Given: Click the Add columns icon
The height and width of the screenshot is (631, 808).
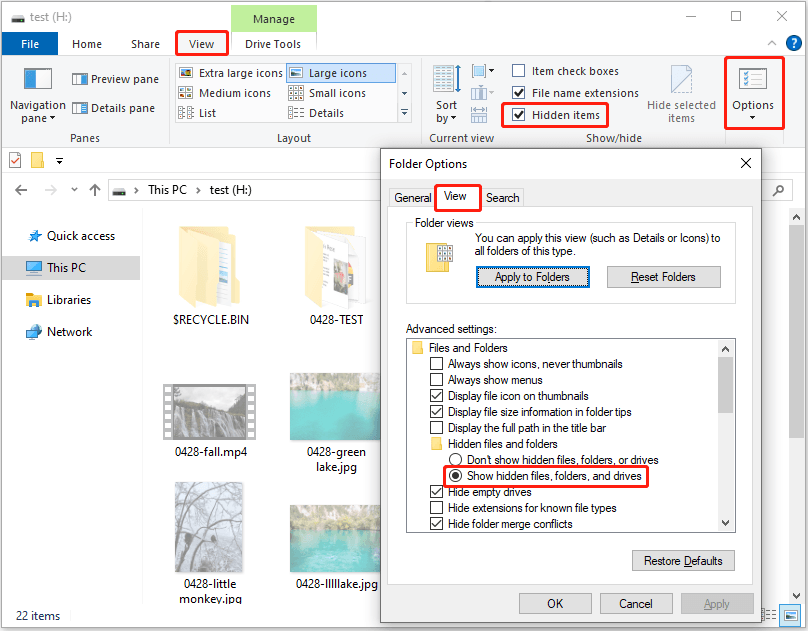Looking at the screenshot, I should click(x=482, y=93).
